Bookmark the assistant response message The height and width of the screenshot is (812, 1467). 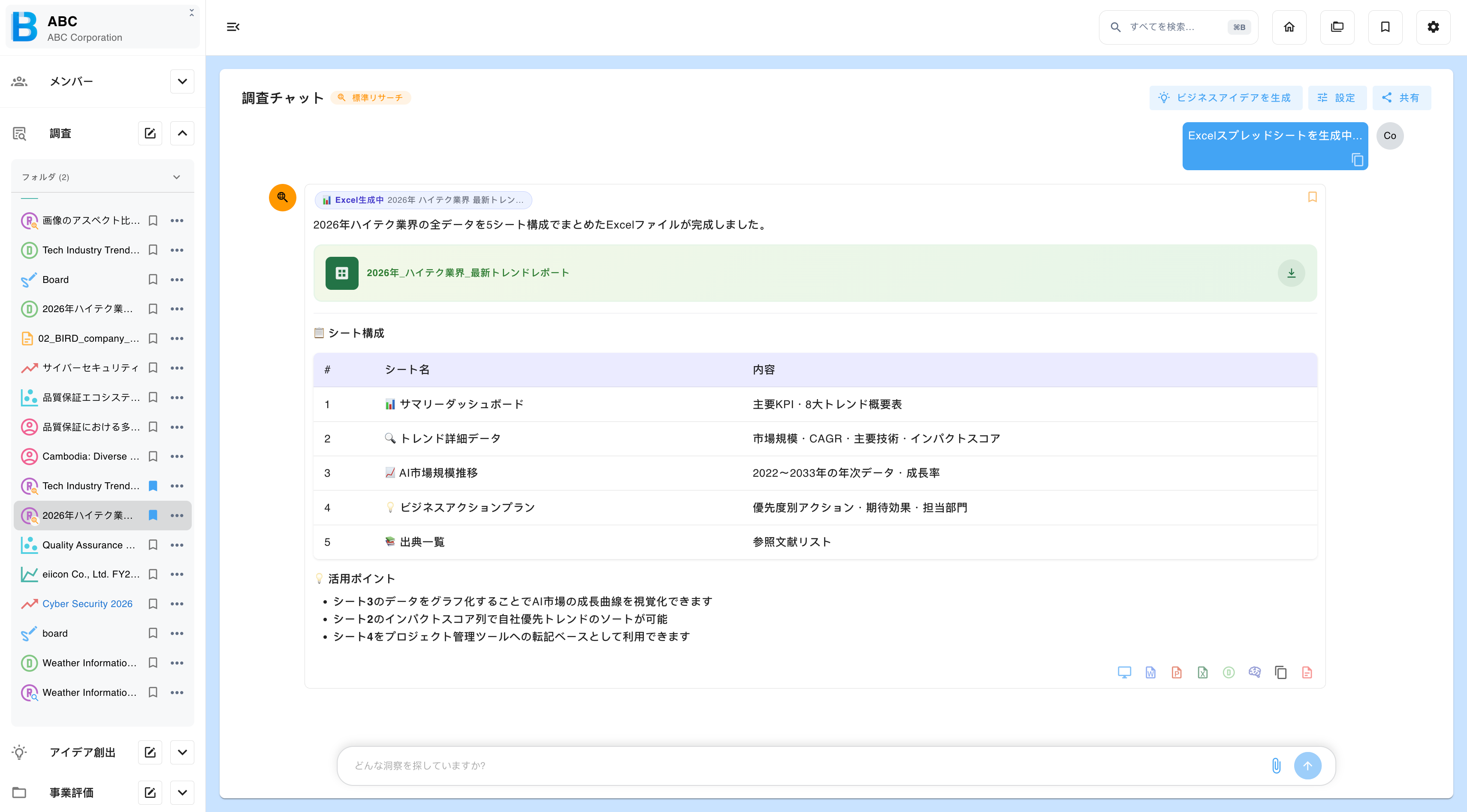tap(1312, 197)
